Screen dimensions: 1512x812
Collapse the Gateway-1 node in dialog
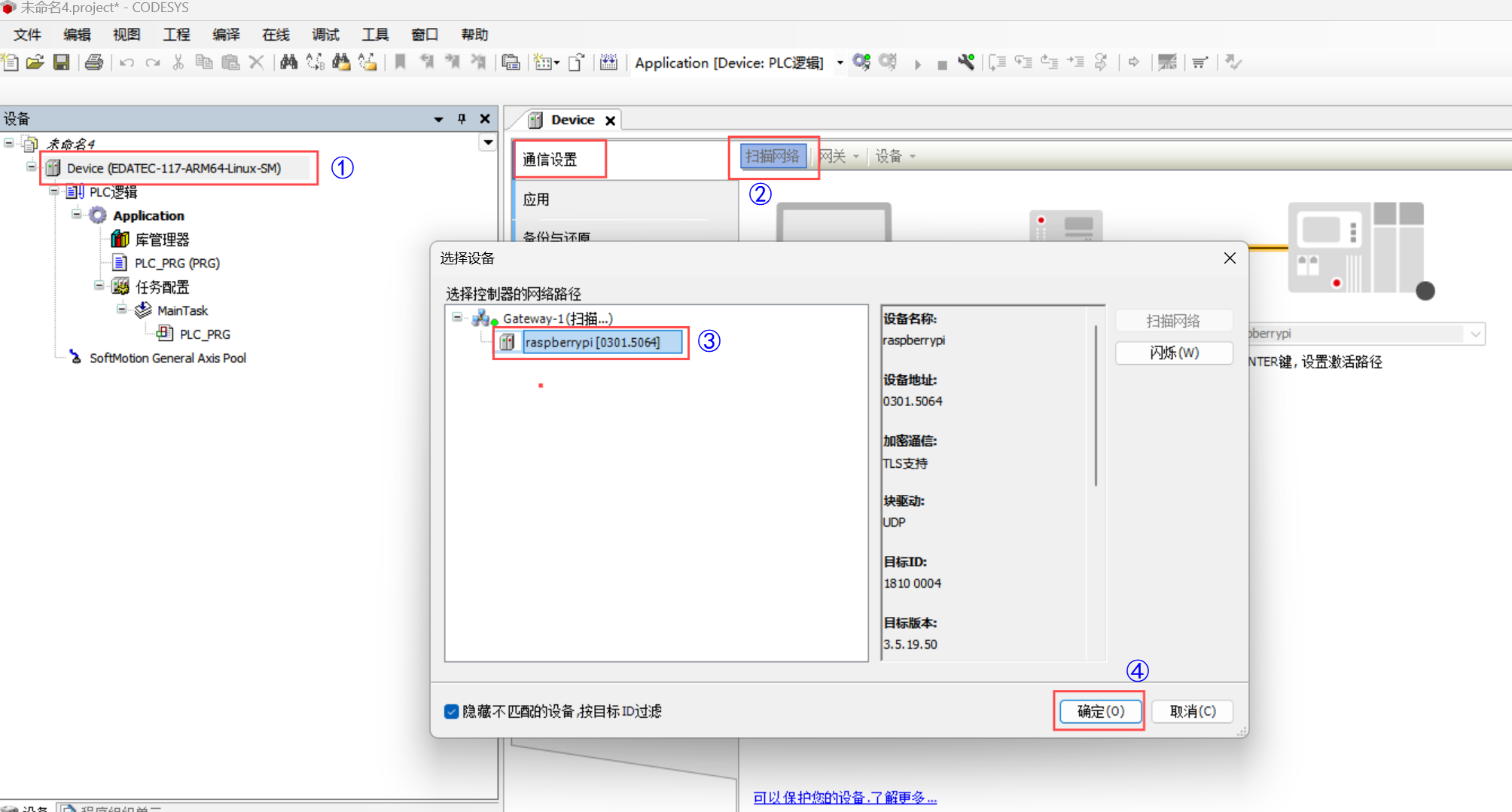(x=457, y=317)
